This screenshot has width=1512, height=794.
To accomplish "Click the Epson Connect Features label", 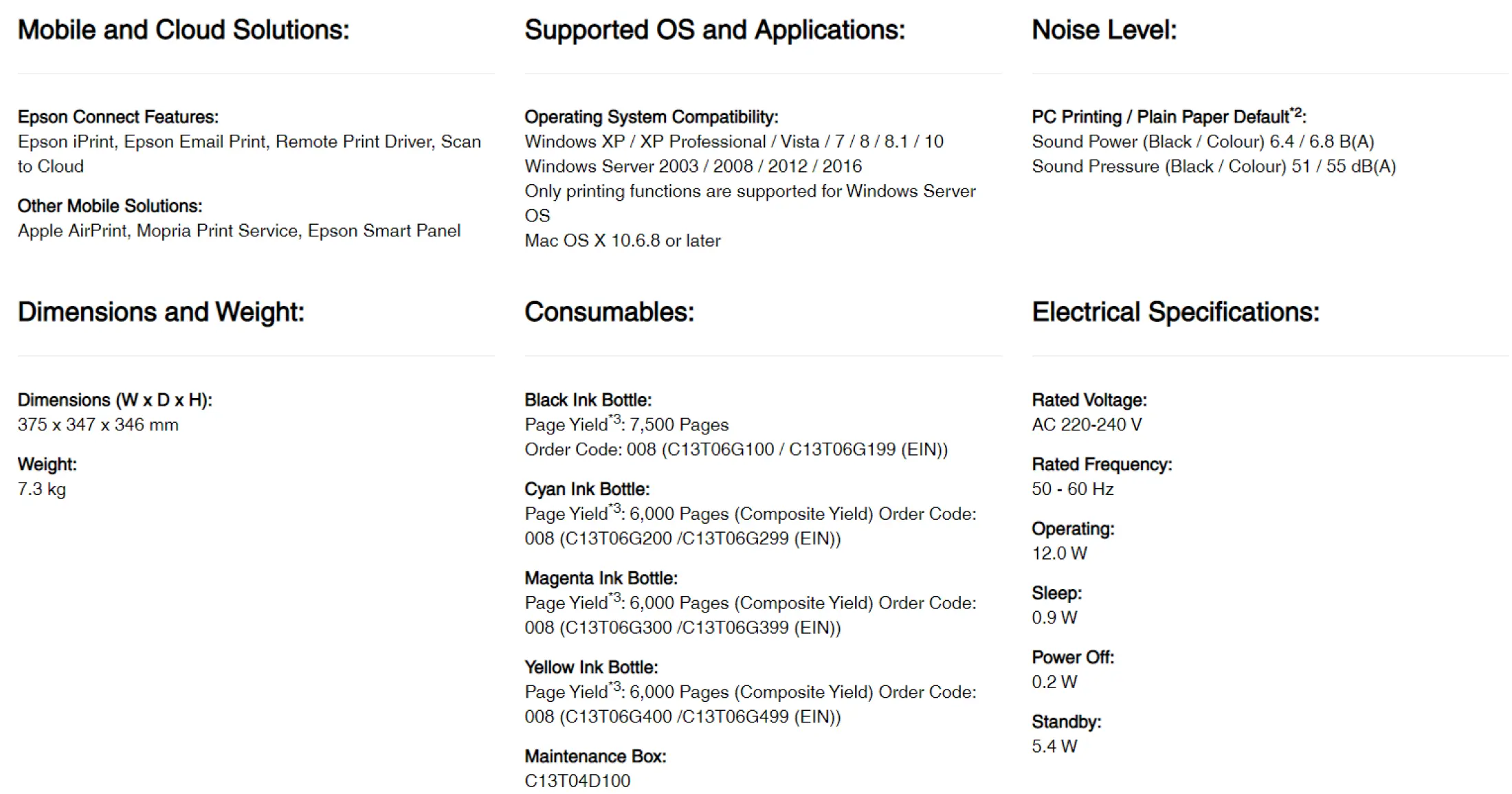I will [118, 117].
